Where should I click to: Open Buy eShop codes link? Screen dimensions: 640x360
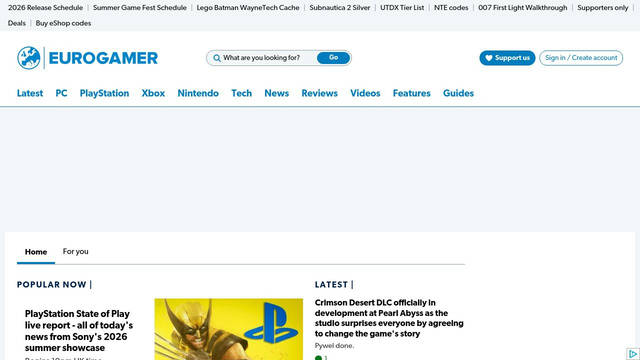[63, 23]
